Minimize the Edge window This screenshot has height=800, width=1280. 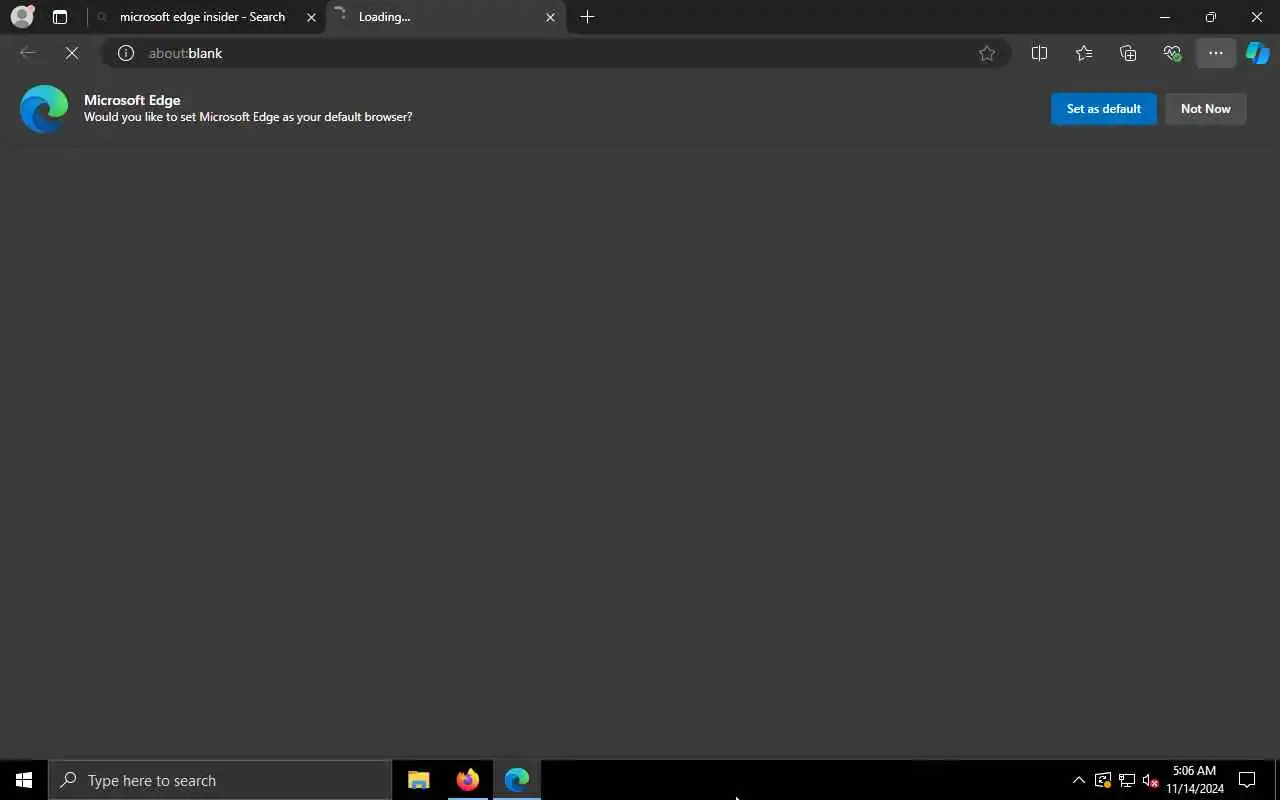point(1165,17)
